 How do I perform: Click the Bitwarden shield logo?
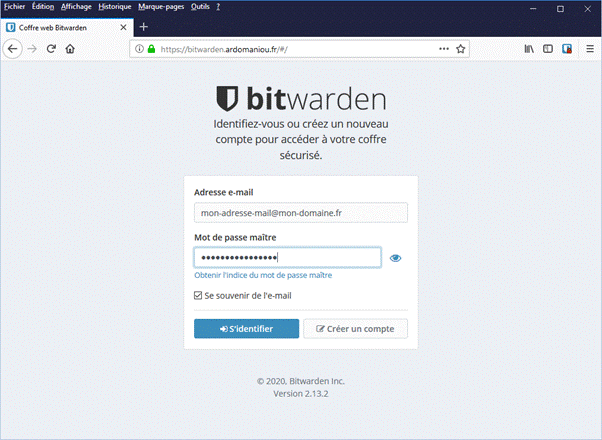pyautogui.click(x=227, y=98)
